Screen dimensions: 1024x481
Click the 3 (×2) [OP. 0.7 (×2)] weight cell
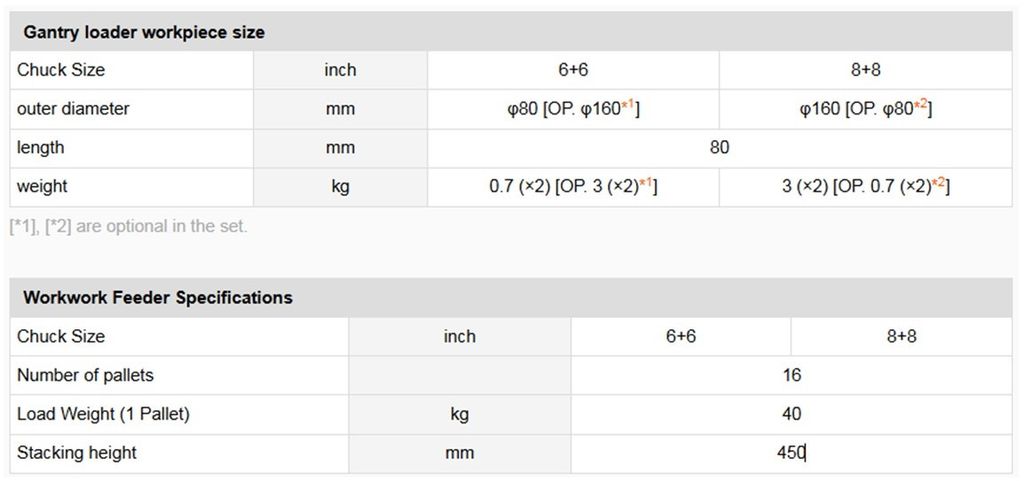tap(865, 187)
